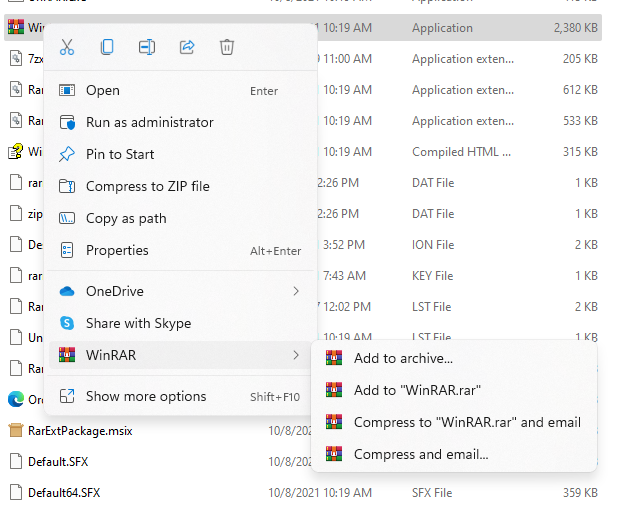Select Show more options
This screenshot has height=514, width=618.
[181, 397]
